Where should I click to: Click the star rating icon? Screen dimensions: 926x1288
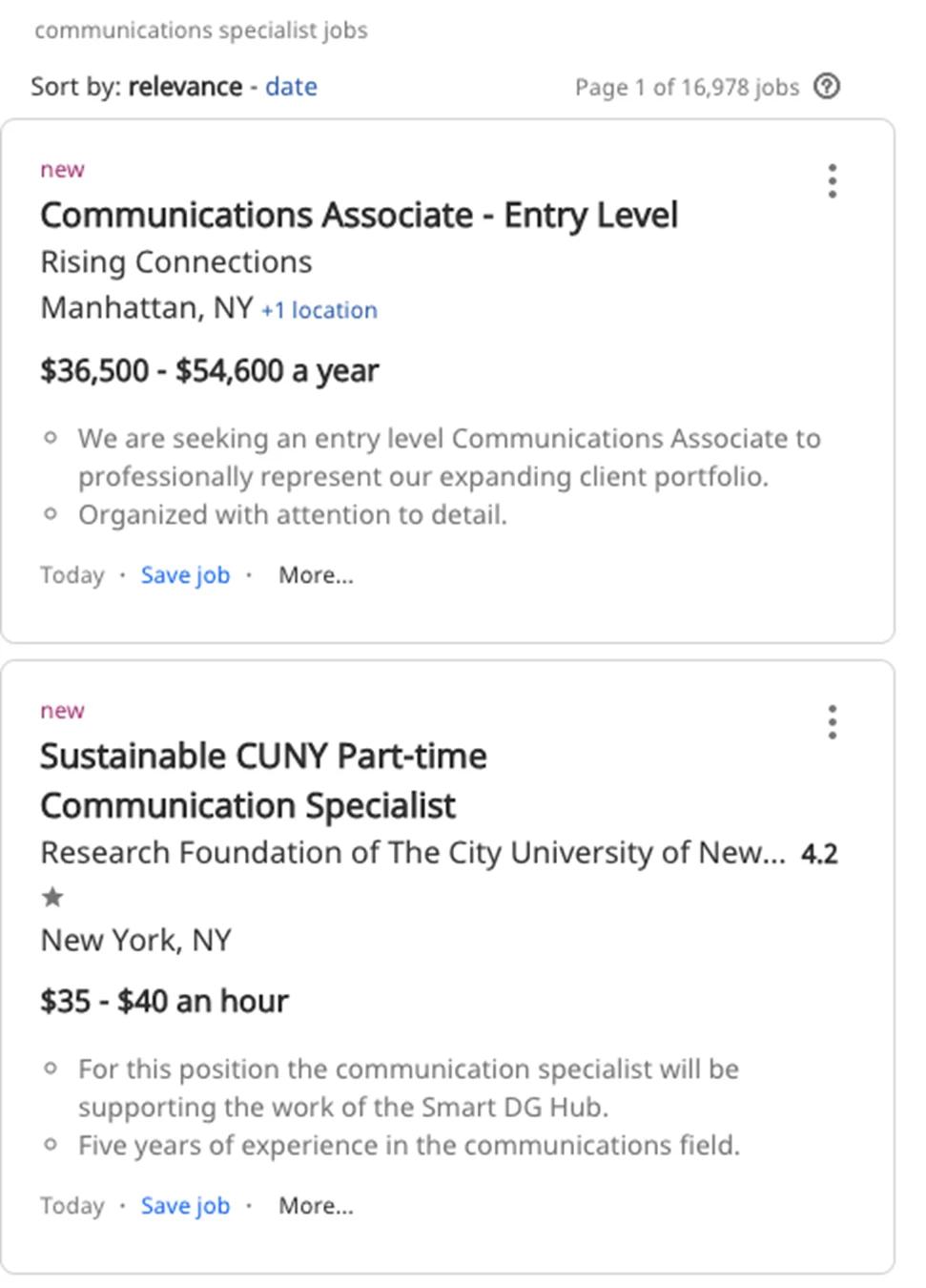[x=53, y=897]
